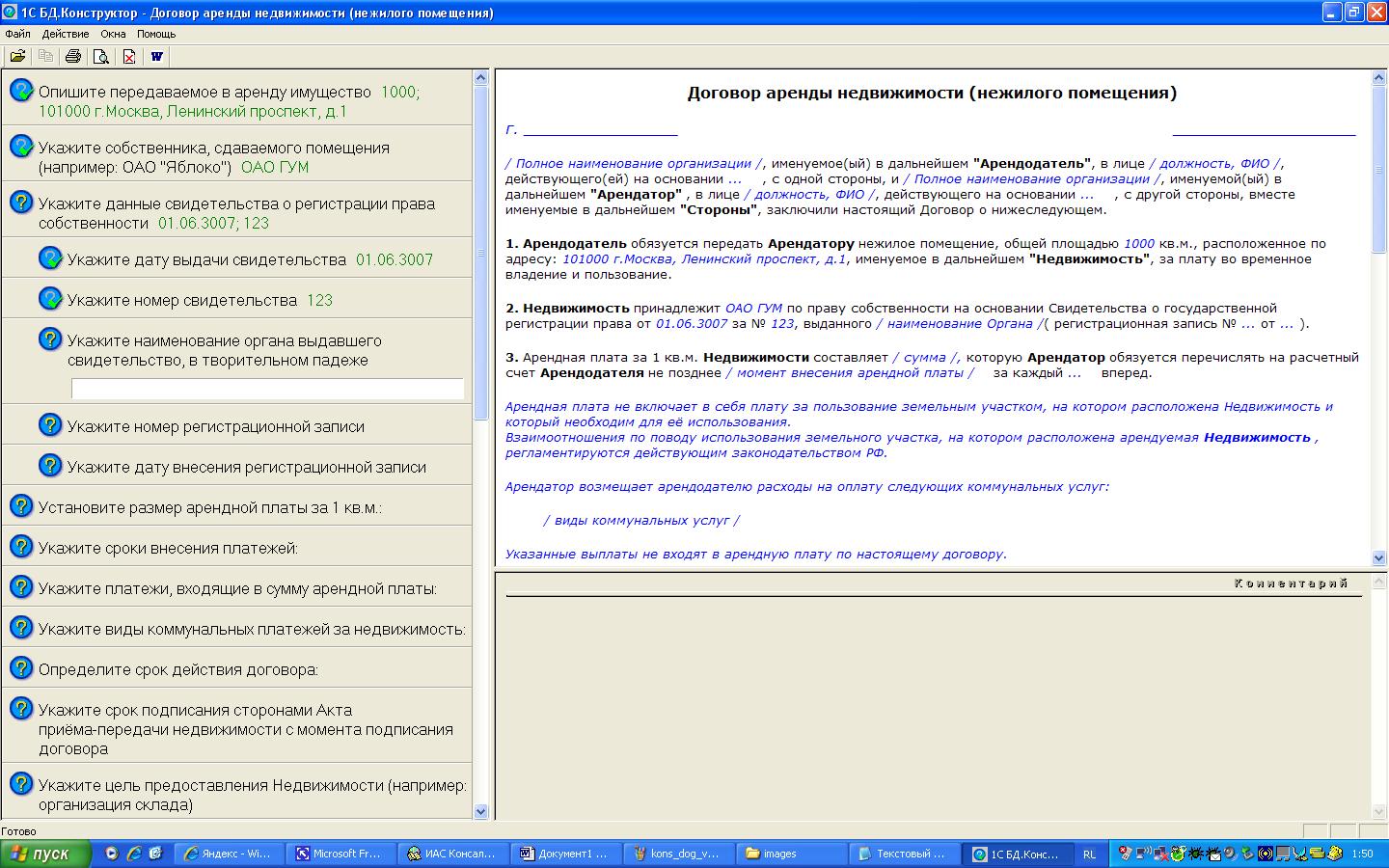Switch to 'Документ1' Word taskbar button

click(568, 854)
